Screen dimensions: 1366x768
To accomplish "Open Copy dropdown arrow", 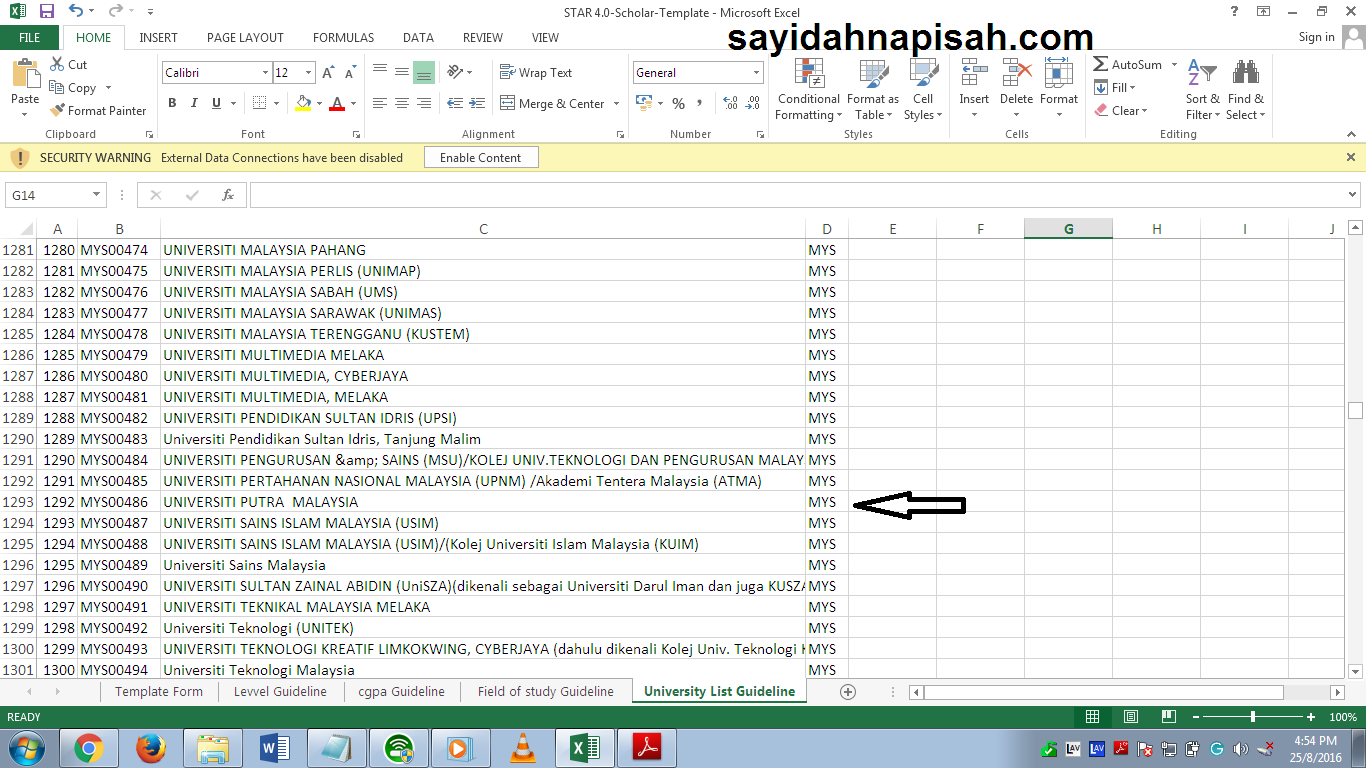I will (108, 88).
